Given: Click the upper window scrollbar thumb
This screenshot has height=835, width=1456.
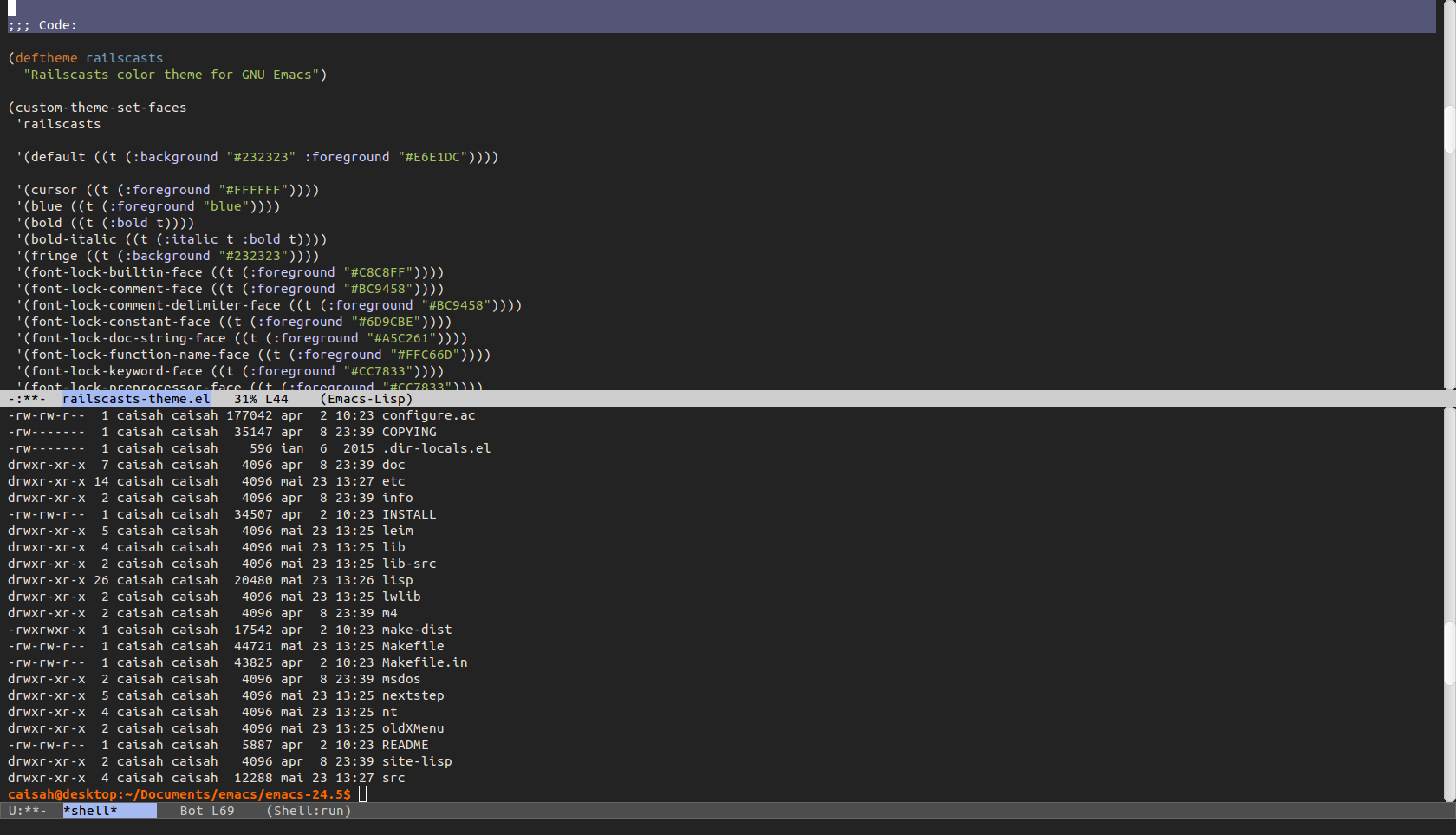Looking at the screenshot, I should click(1449, 129).
